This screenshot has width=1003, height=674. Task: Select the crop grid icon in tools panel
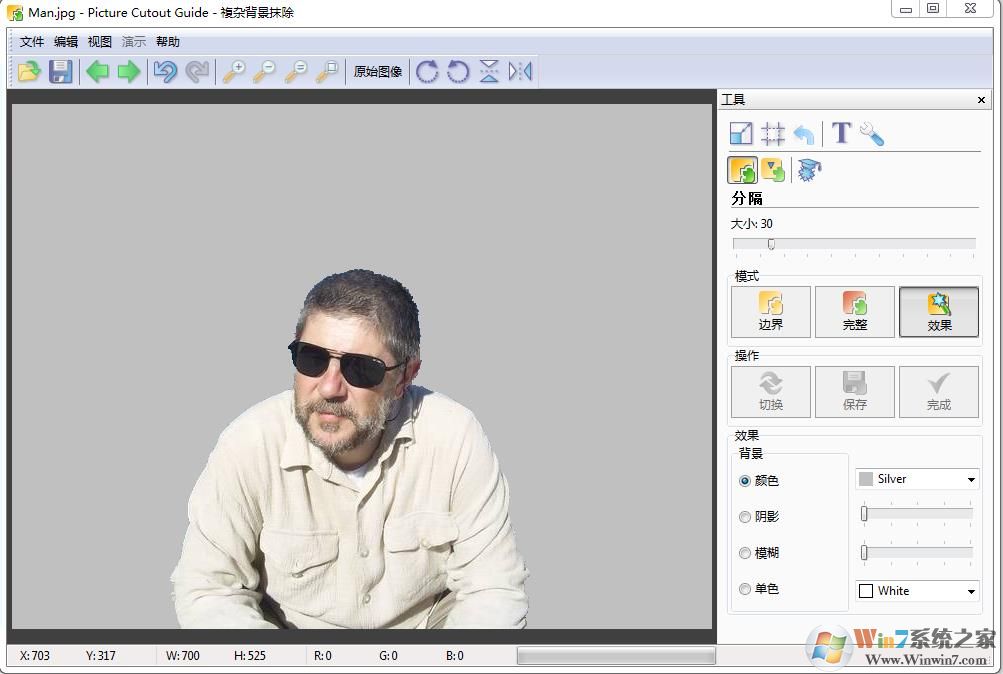tap(772, 133)
